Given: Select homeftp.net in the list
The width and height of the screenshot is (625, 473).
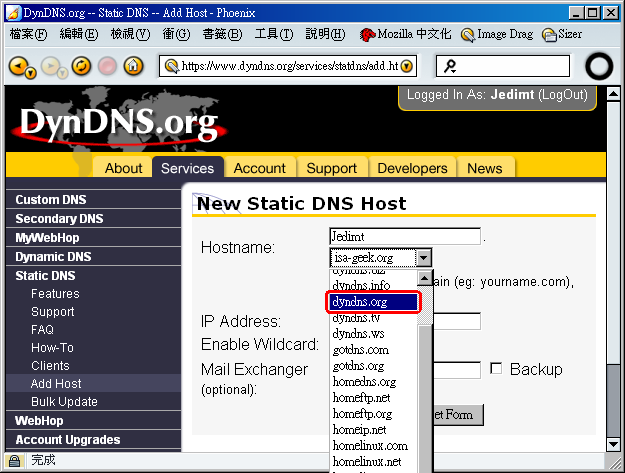Looking at the screenshot, I should (x=373, y=398).
